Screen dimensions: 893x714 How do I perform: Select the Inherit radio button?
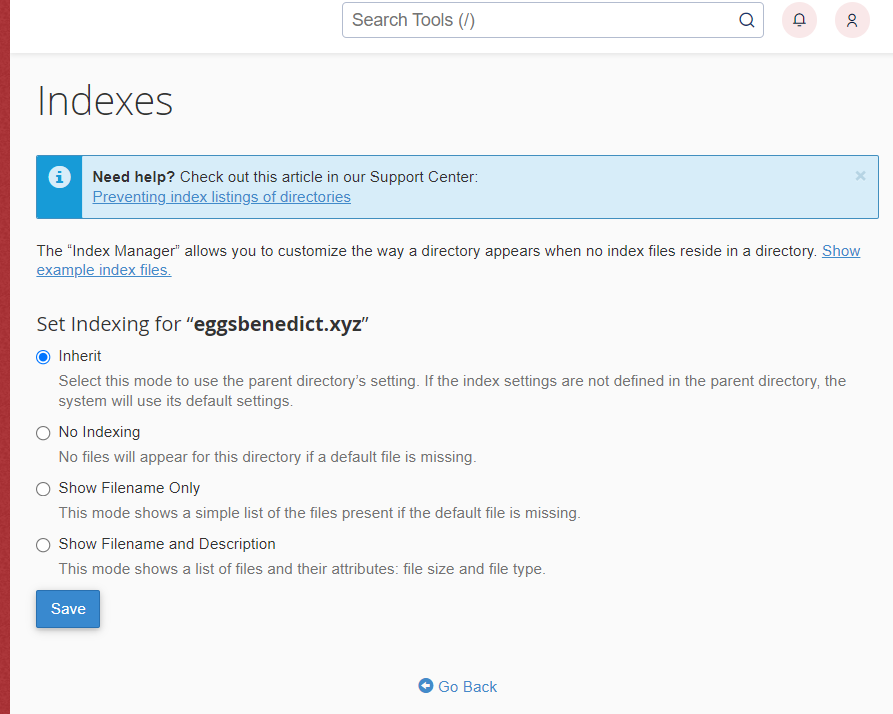(43, 357)
